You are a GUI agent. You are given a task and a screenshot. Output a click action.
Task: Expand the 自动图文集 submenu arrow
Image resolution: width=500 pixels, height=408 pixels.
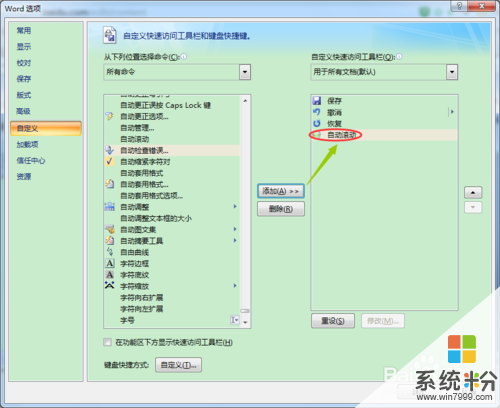click(235, 229)
